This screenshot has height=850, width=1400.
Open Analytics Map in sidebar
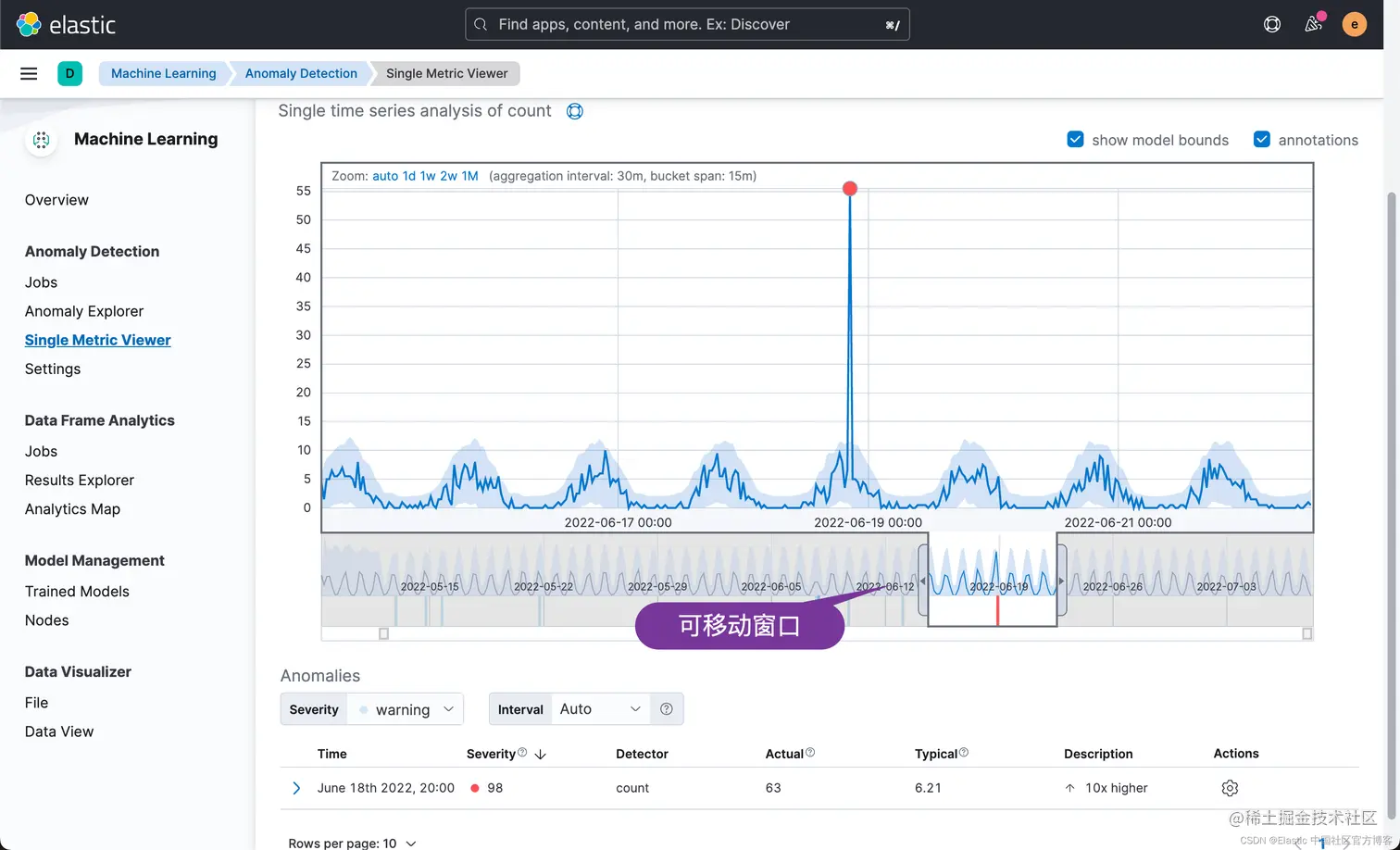click(72, 508)
